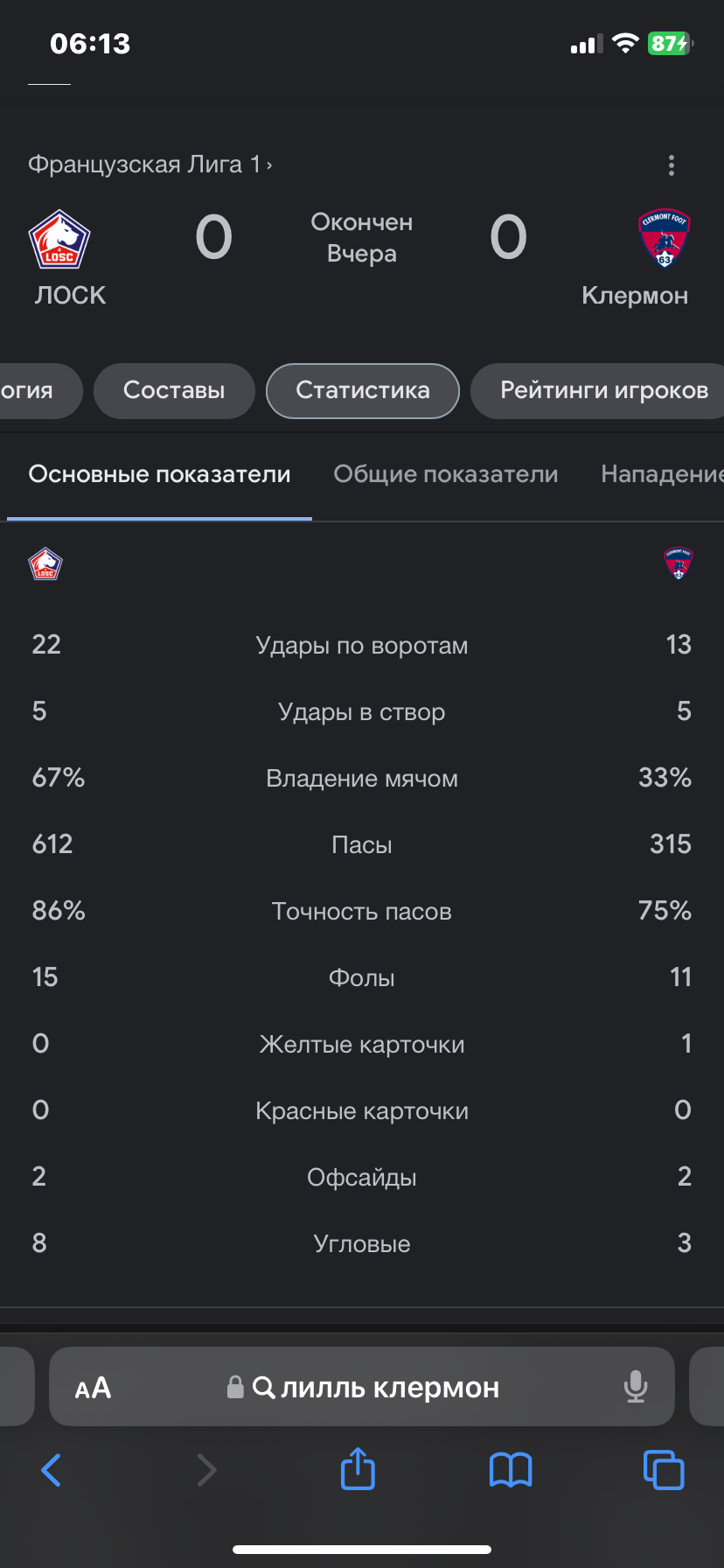Image resolution: width=724 pixels, height=1568 pixels.
Task: Open the Французская Лига 1 link
Action: pos(150,164)
